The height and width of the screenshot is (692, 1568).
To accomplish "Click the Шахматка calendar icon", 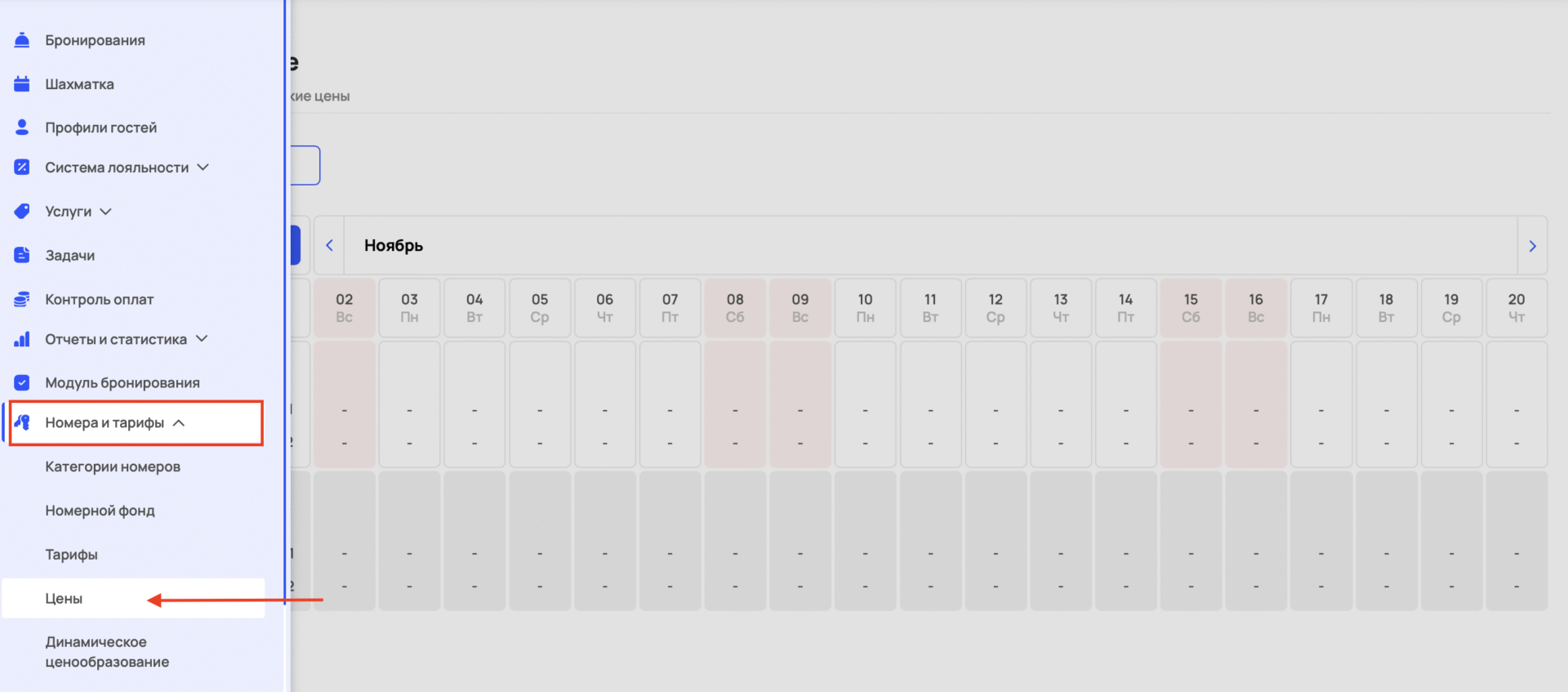I will [x=22, y=84].
